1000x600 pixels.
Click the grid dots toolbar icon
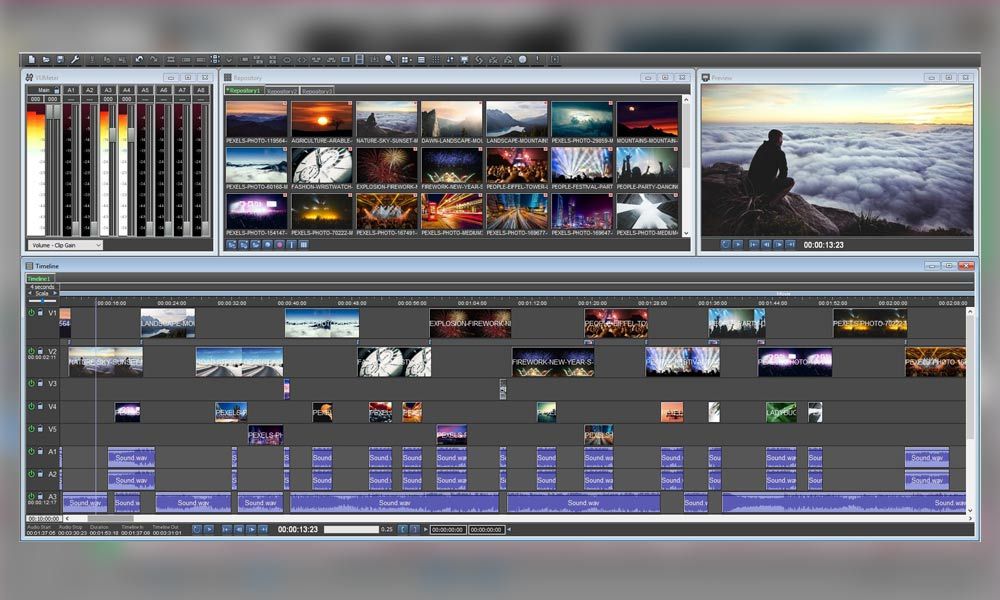[436, 59]
